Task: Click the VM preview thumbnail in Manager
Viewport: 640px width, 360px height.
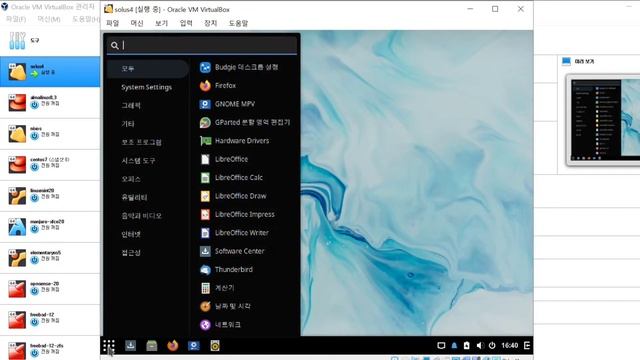Action: click(x=604, y=120)
